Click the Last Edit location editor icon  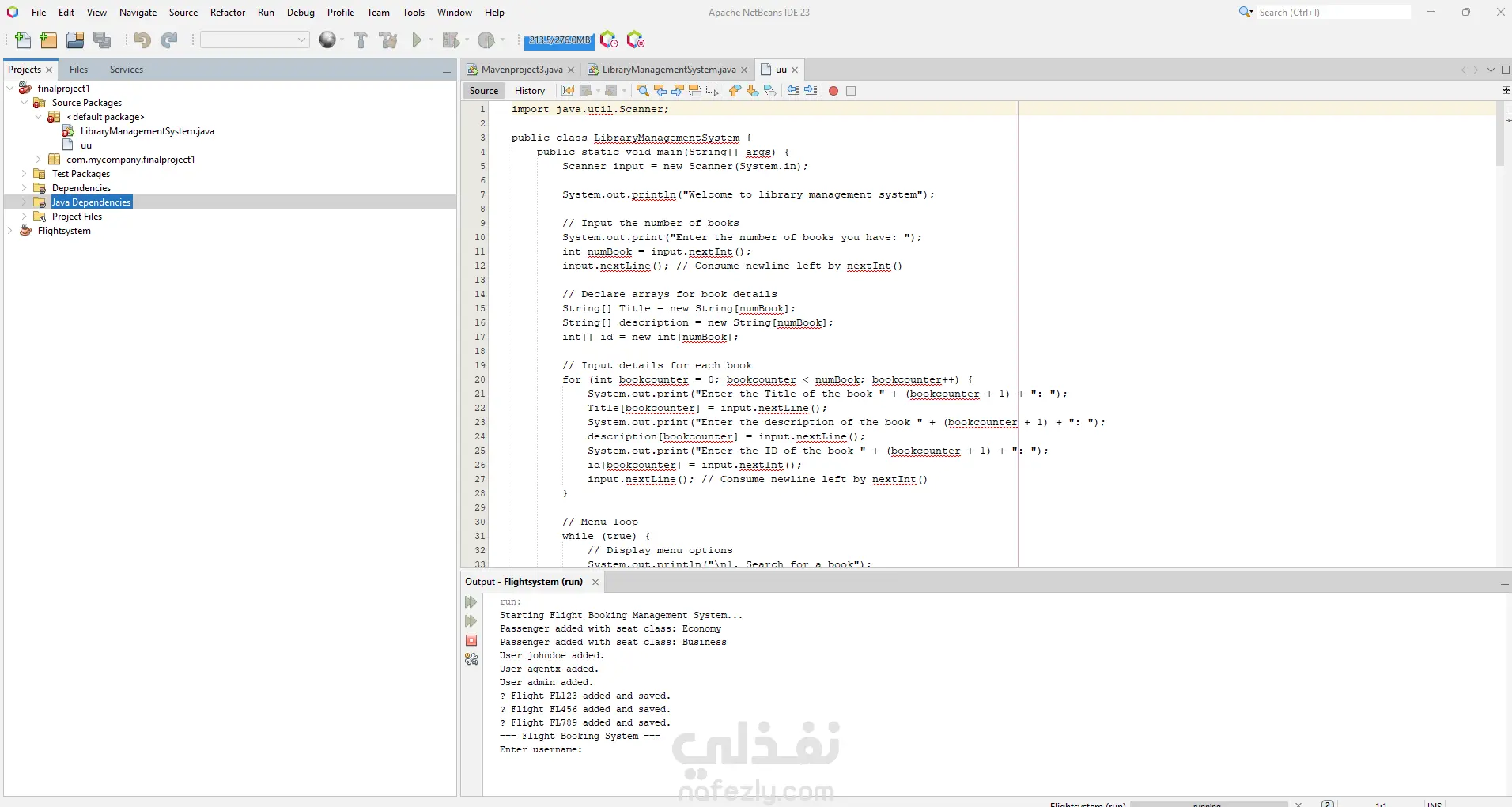[568, 91]
